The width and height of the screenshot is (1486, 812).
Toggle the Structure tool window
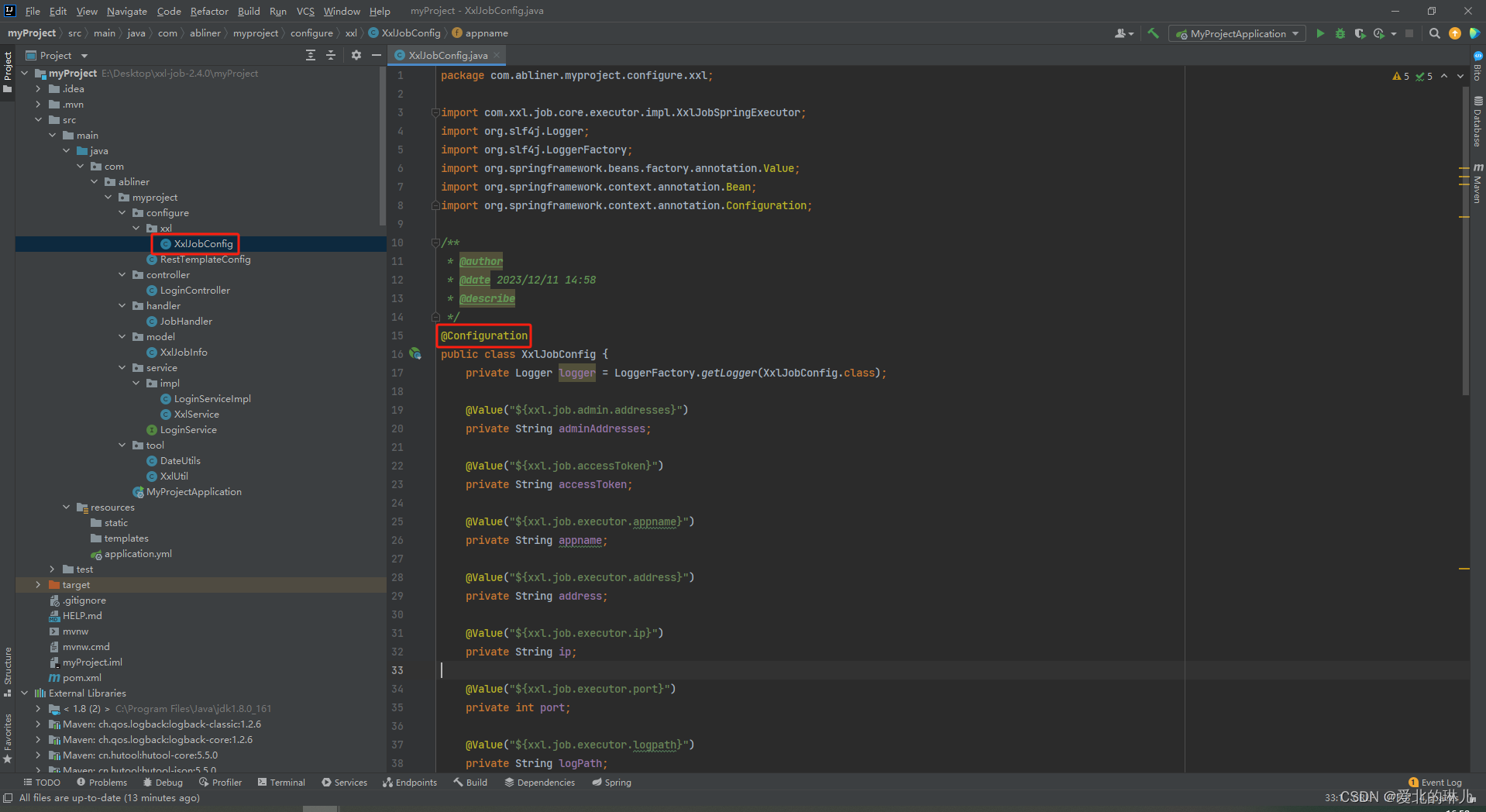8,671
